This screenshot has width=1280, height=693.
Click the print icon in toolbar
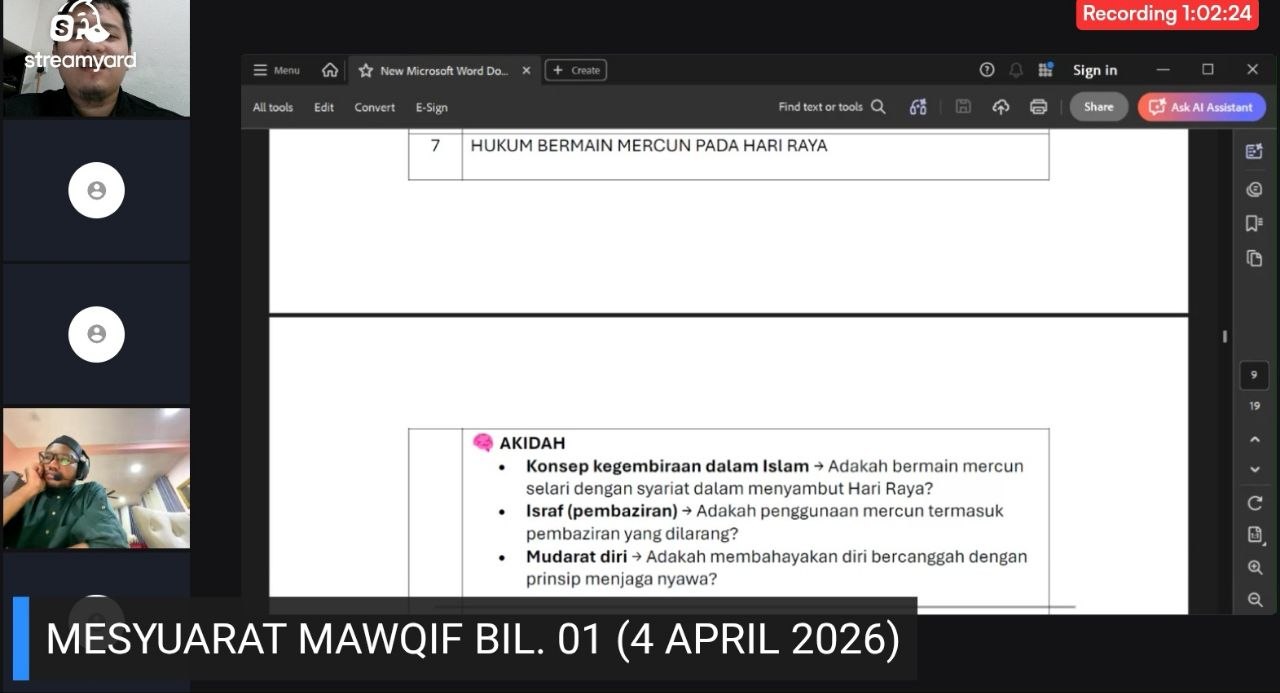tap(1038, 107)
